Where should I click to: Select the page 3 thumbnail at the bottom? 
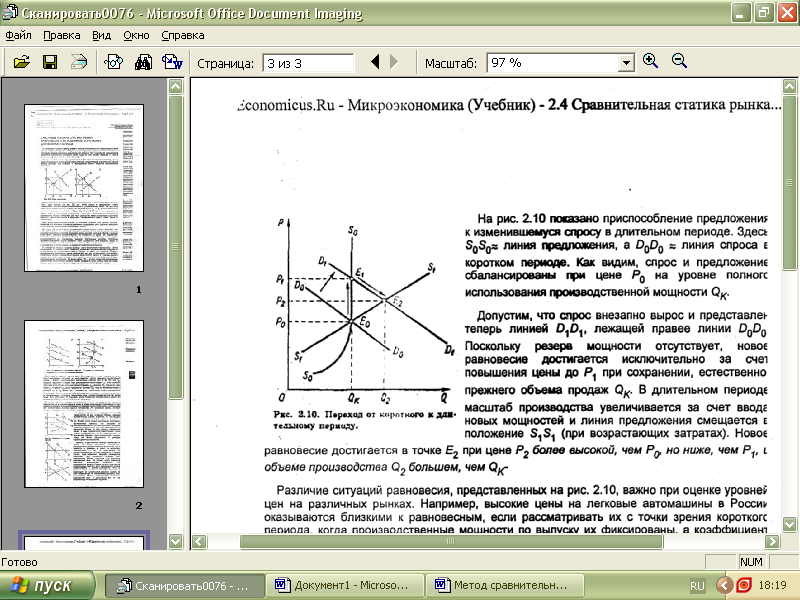pos(84,540)
